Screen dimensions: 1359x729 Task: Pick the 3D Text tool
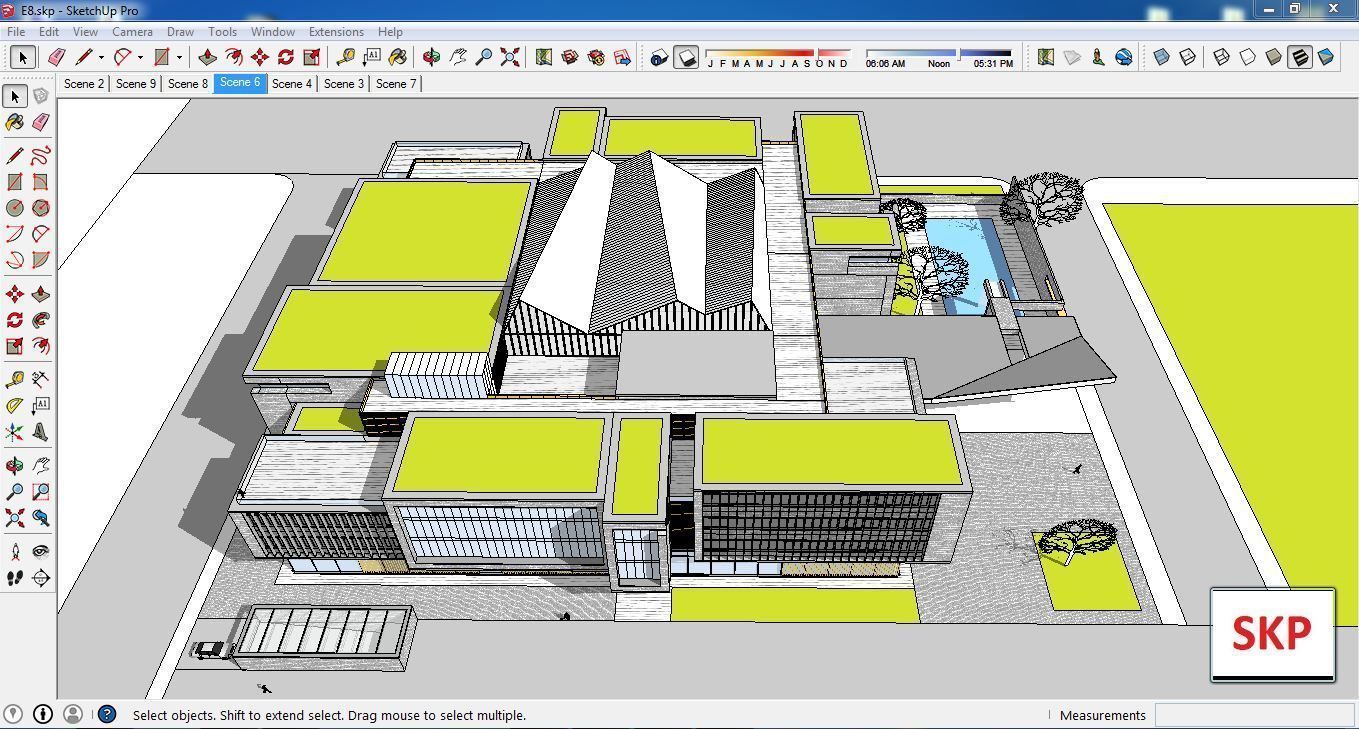(41, 432)
